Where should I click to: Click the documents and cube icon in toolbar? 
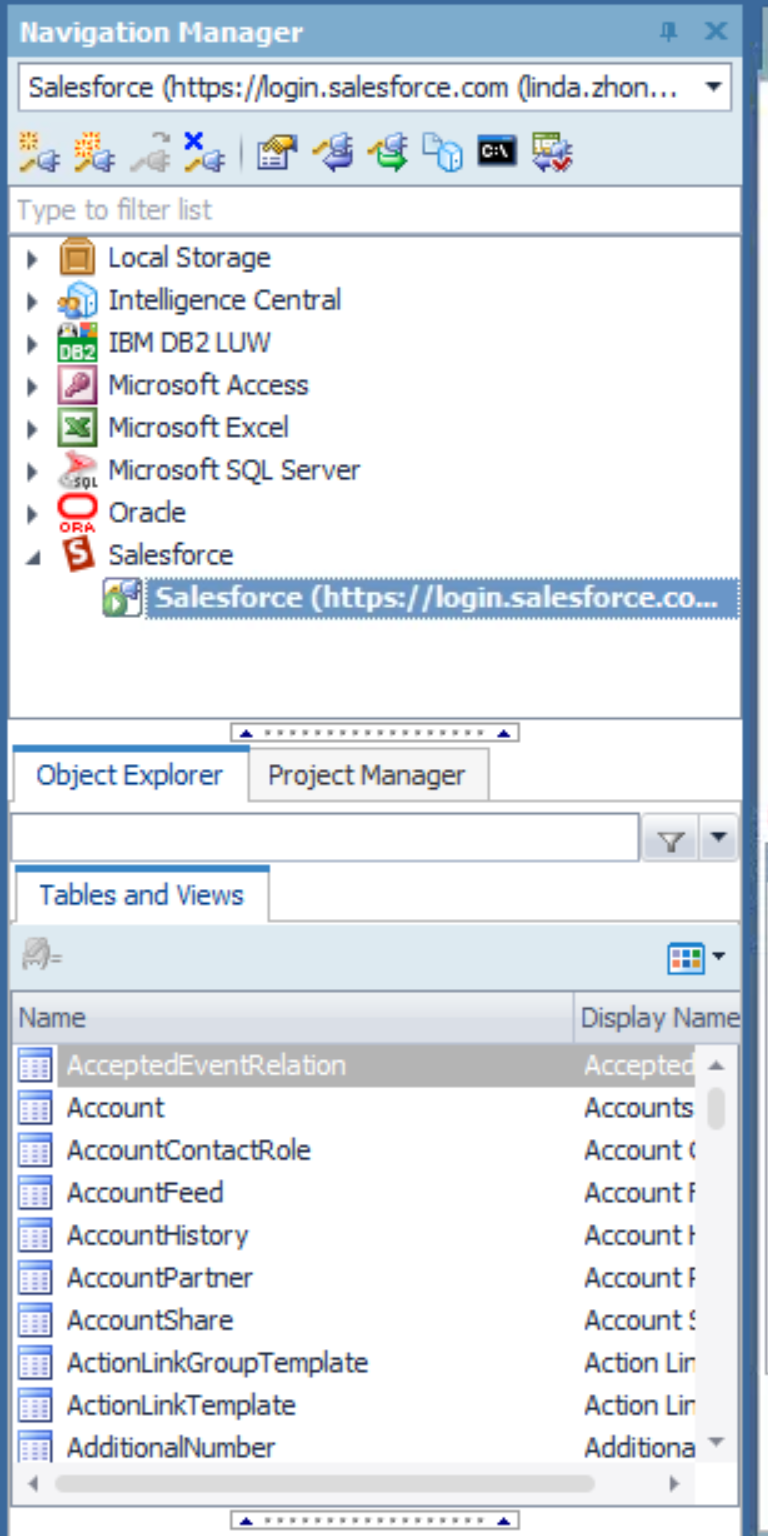point(442,152)
